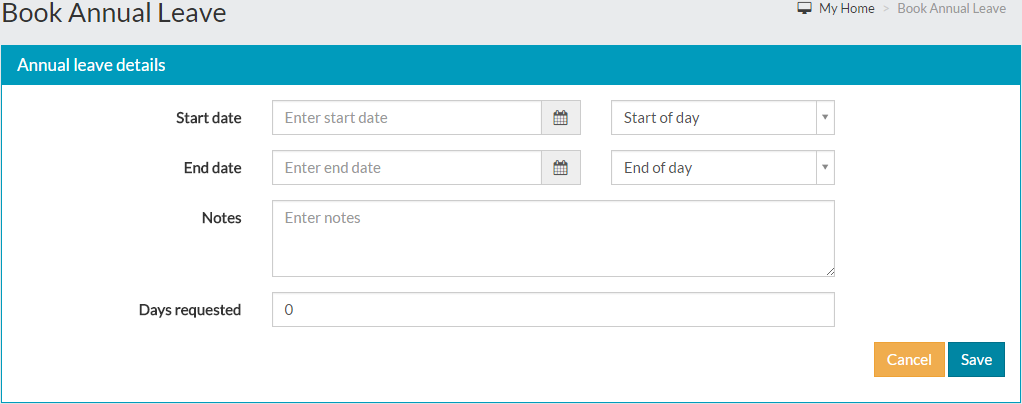Viewport: 1022px width, 404px height.
Task: Click the arrow on End of day selector
Action: [x=825, y=168]
